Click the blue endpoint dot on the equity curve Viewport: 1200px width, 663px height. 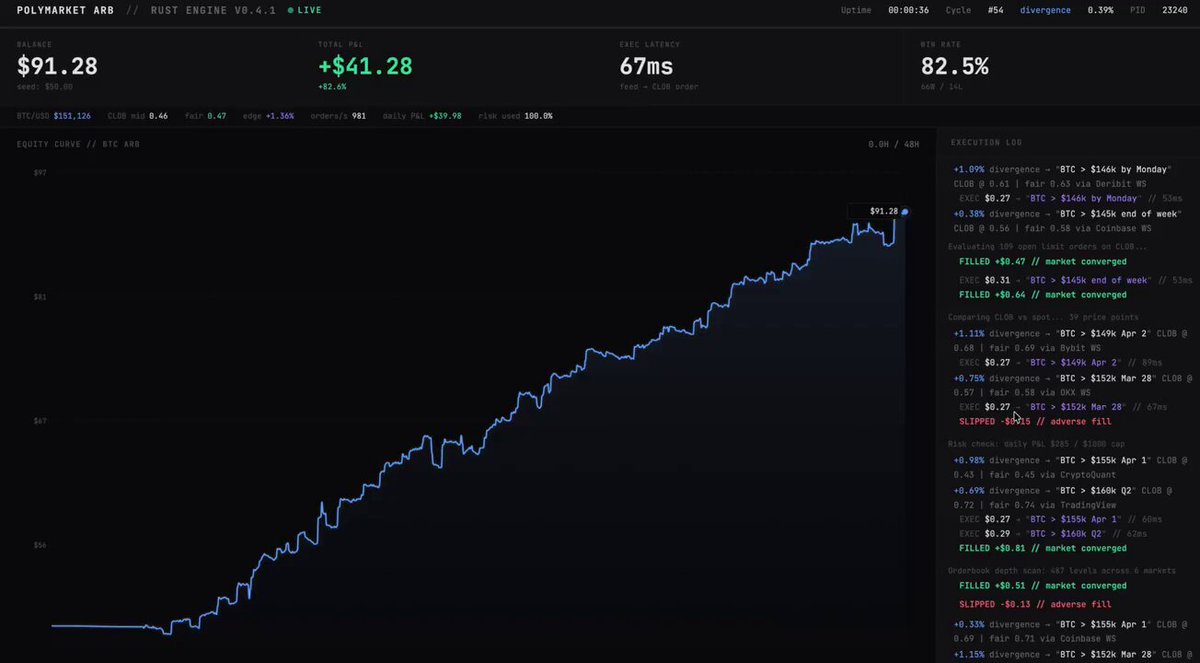(x=905, y=211)
